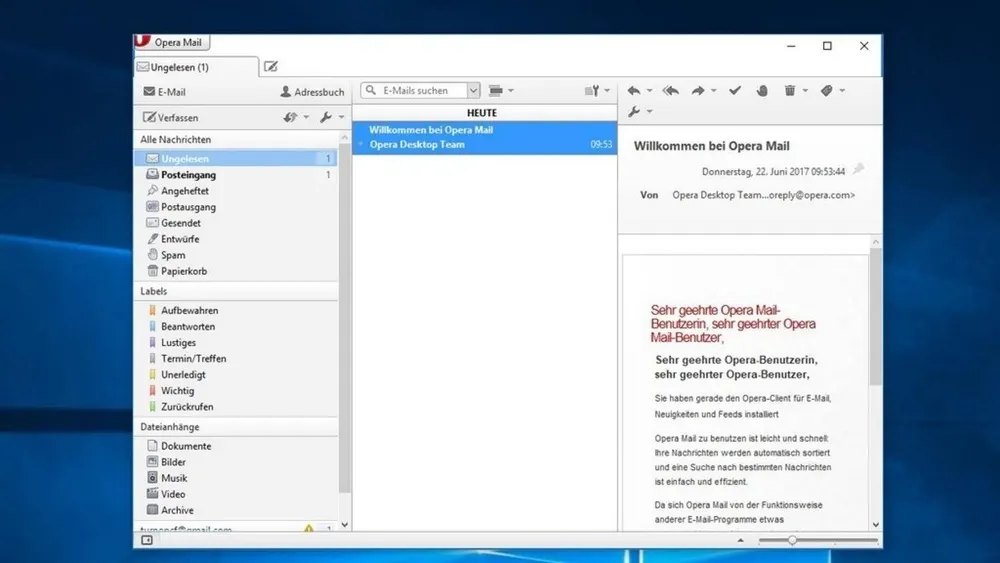Open Gesendet folder
The height and width of the screenshot is (563, 1000).
click(236, 223)
